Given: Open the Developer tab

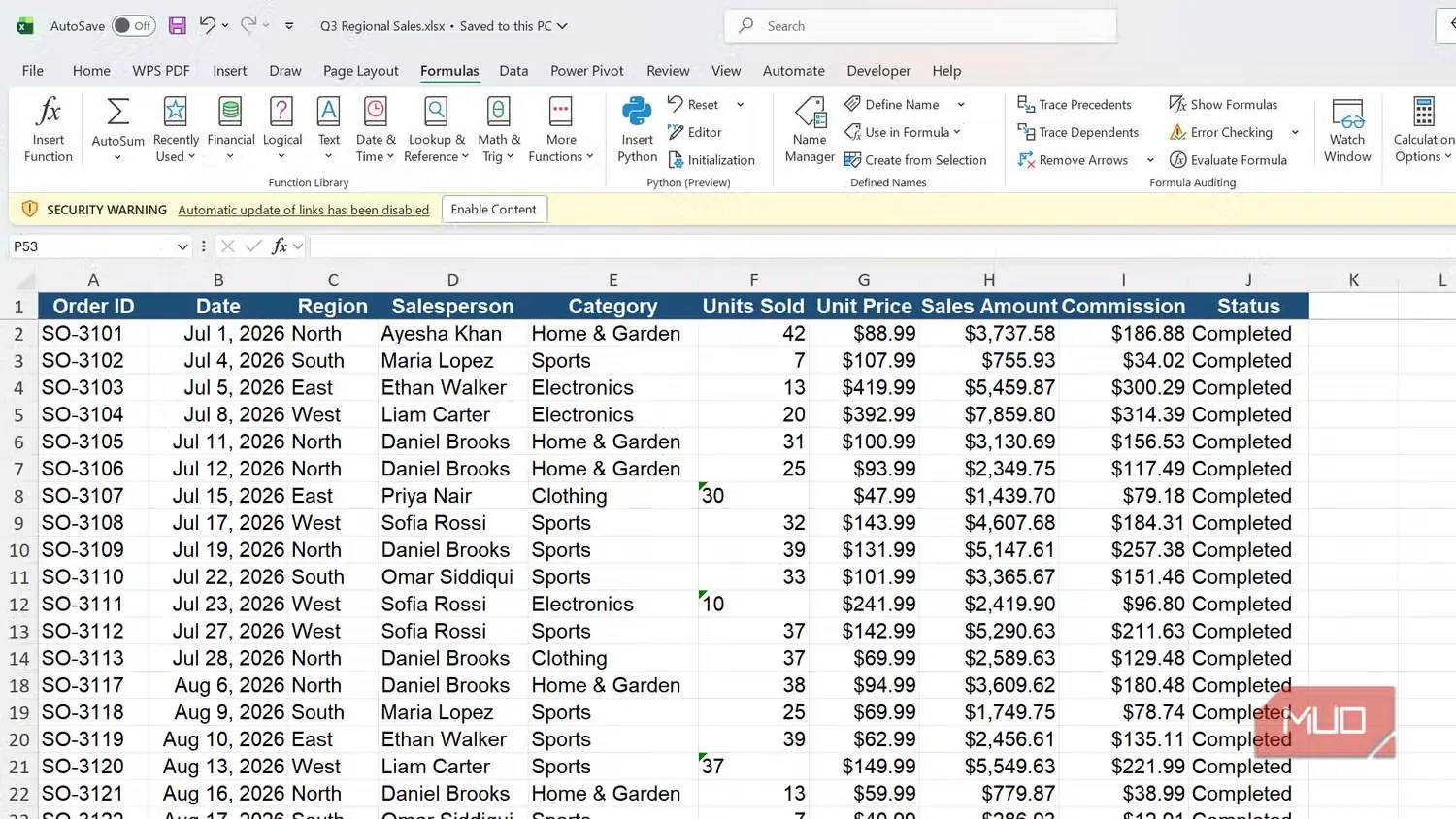Looking at the screenshot, I should pyautogui.click(x=878, y=71).
